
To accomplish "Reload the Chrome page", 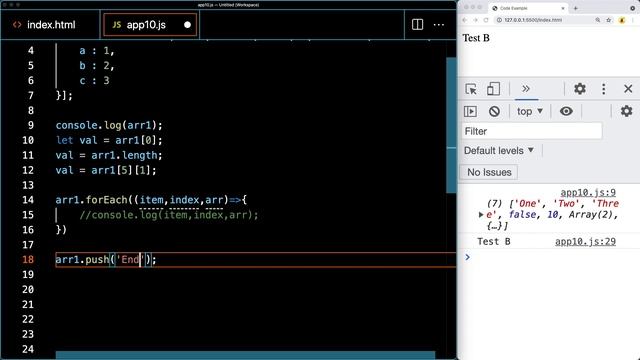I will pos(486,20).
